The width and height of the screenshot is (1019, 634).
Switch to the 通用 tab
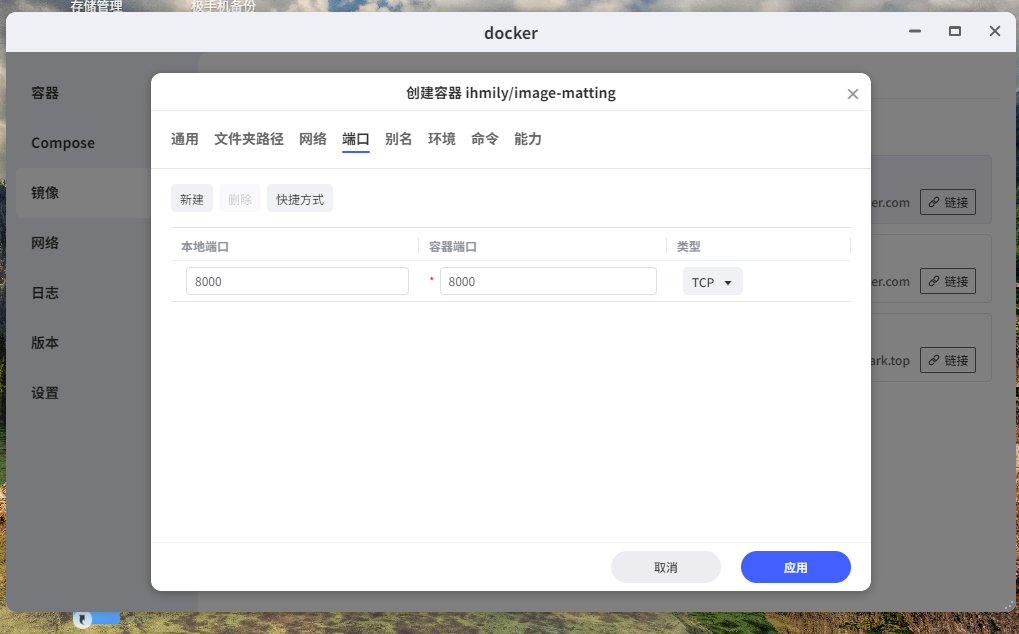[x=185, y=139]
